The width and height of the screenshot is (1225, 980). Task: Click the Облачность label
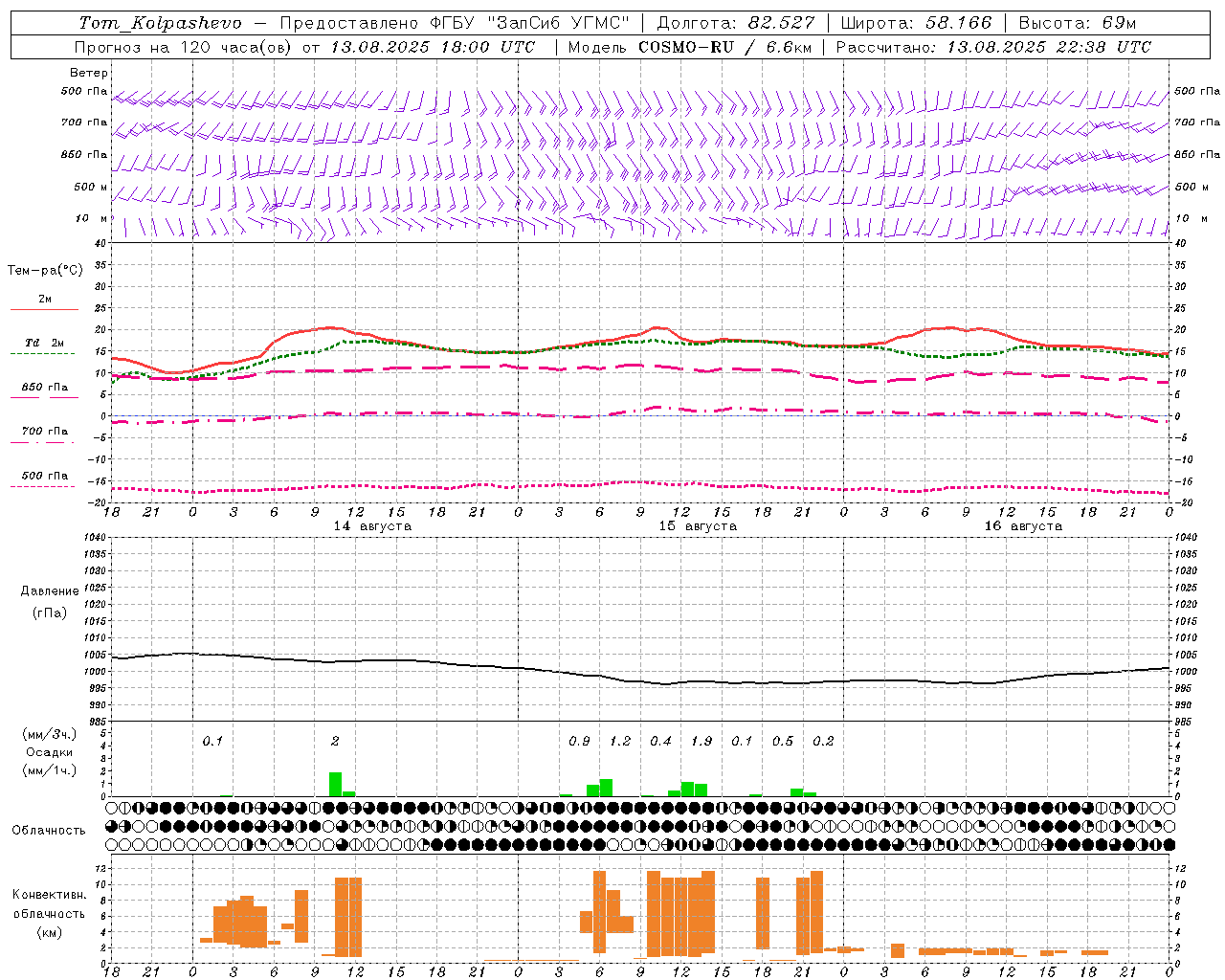[x=49, y=830]
